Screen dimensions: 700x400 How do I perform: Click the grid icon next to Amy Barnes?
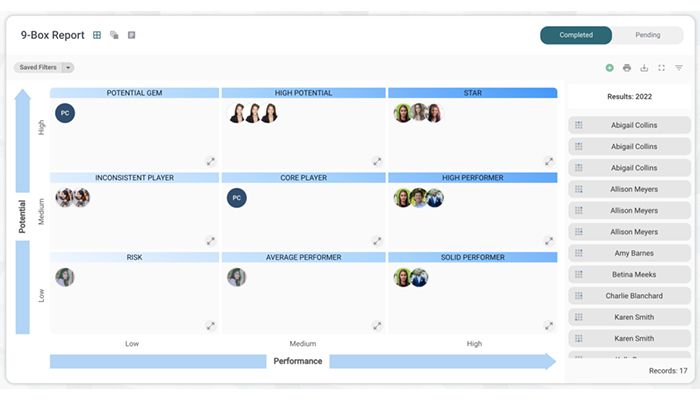tap(579, 253)
